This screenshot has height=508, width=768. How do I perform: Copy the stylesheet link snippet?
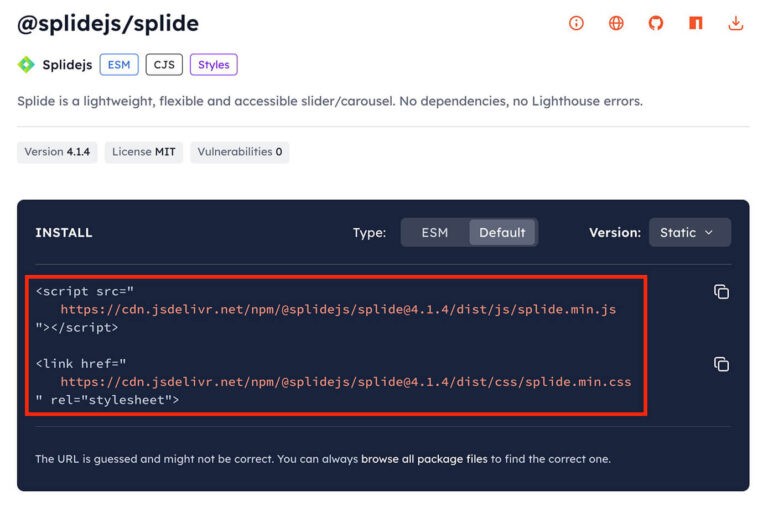click(x=721, y=364)
